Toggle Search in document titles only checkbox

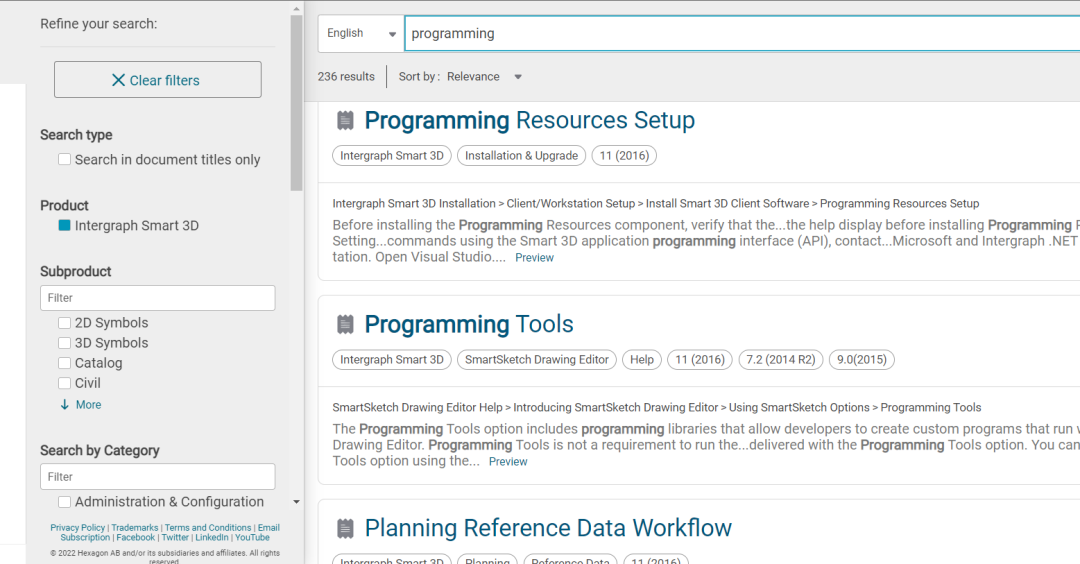tap(64, 159)
